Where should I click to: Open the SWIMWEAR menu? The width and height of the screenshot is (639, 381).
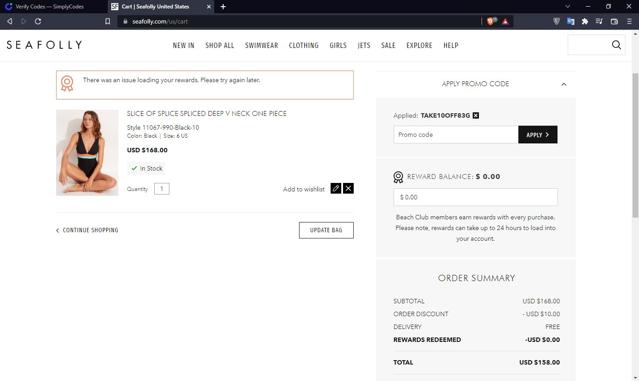click(262, 45)
